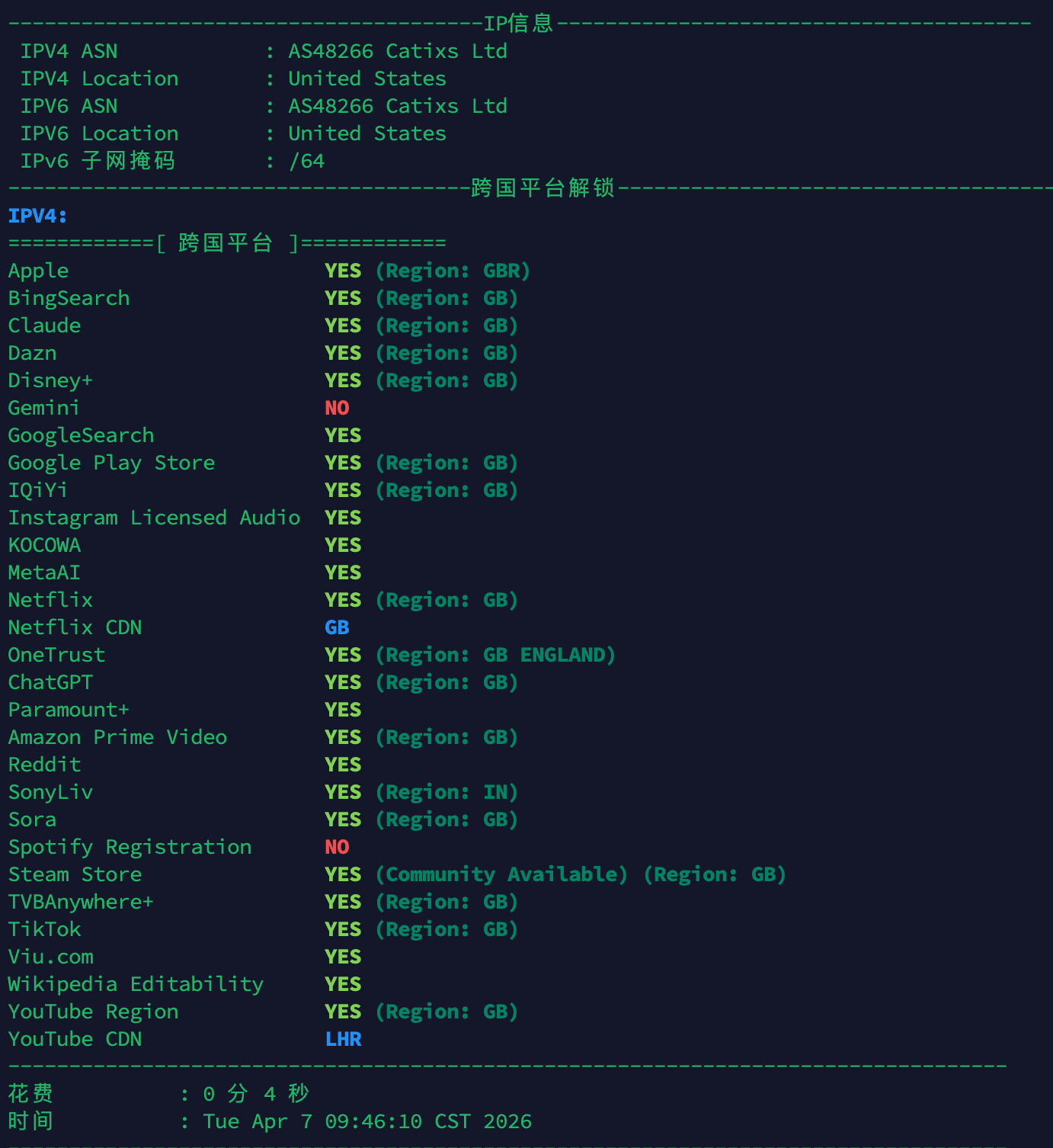Click the ChatGPT service label
This screenshot has width=1053, height=1148.
(50, 682)
